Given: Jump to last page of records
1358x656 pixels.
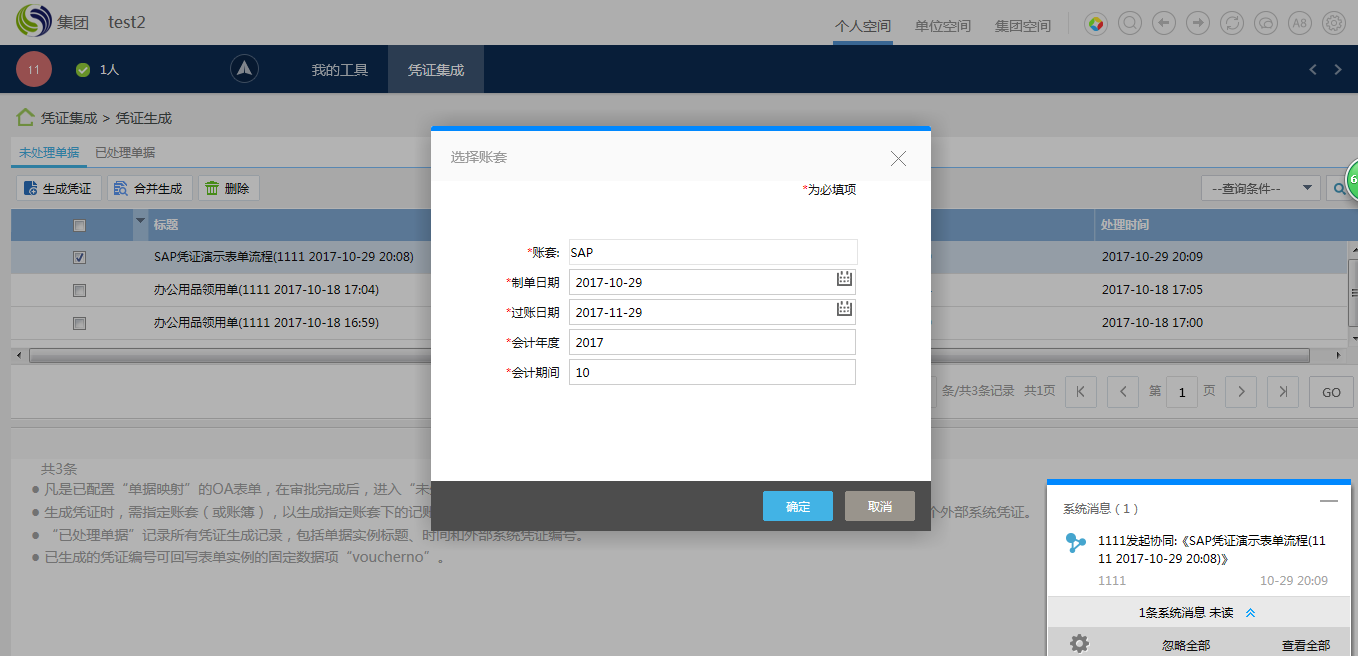Looking at the screenshot, I should pos(1283,392).
